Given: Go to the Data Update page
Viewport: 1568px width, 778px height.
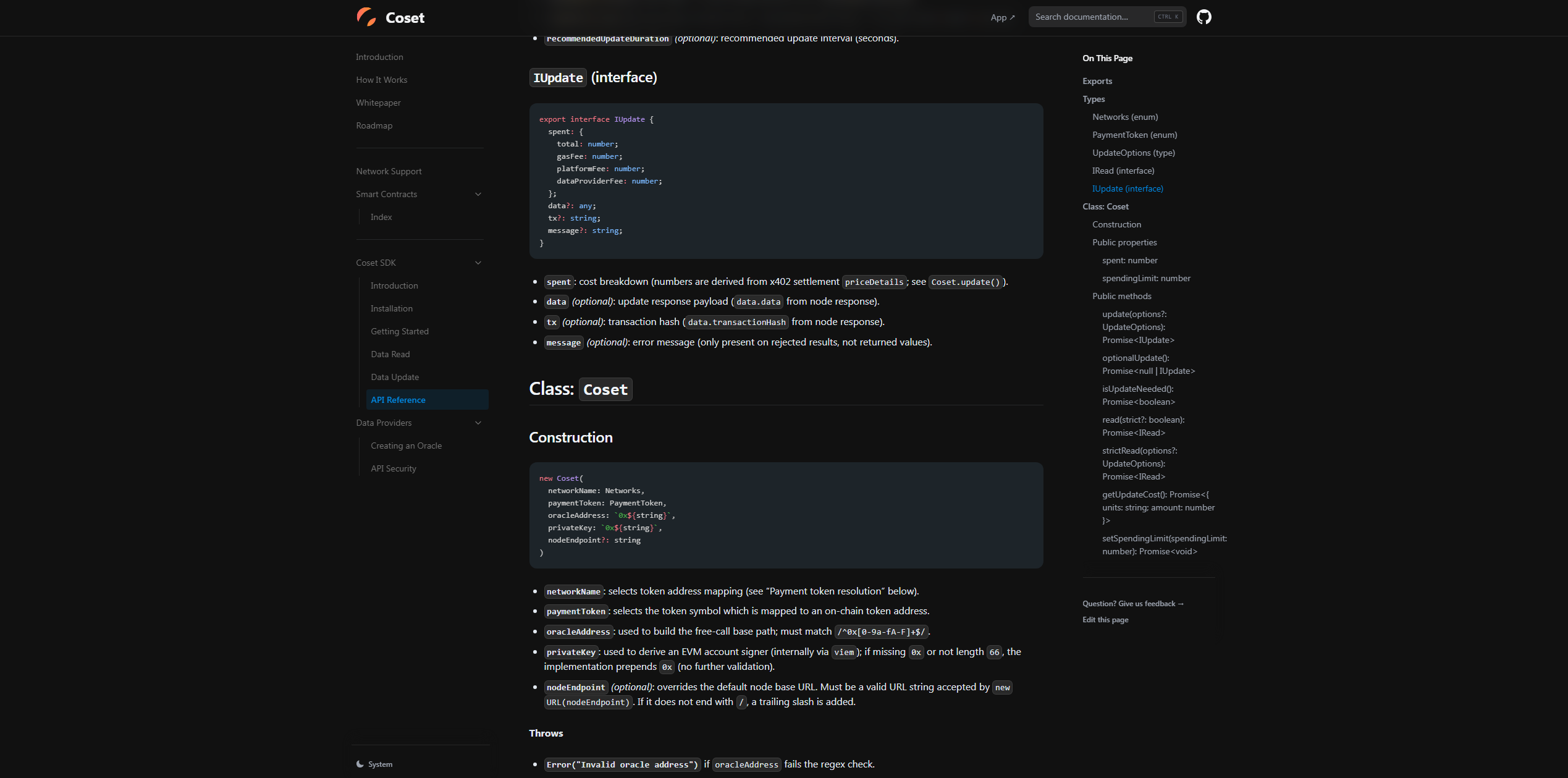Looking at the screenshot, I should [x=395, y=377].
